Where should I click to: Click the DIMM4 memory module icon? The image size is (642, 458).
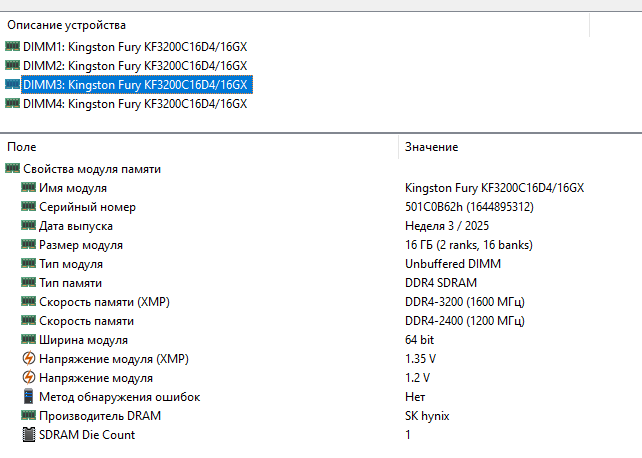pyautogui.click(x=12, y=103)
